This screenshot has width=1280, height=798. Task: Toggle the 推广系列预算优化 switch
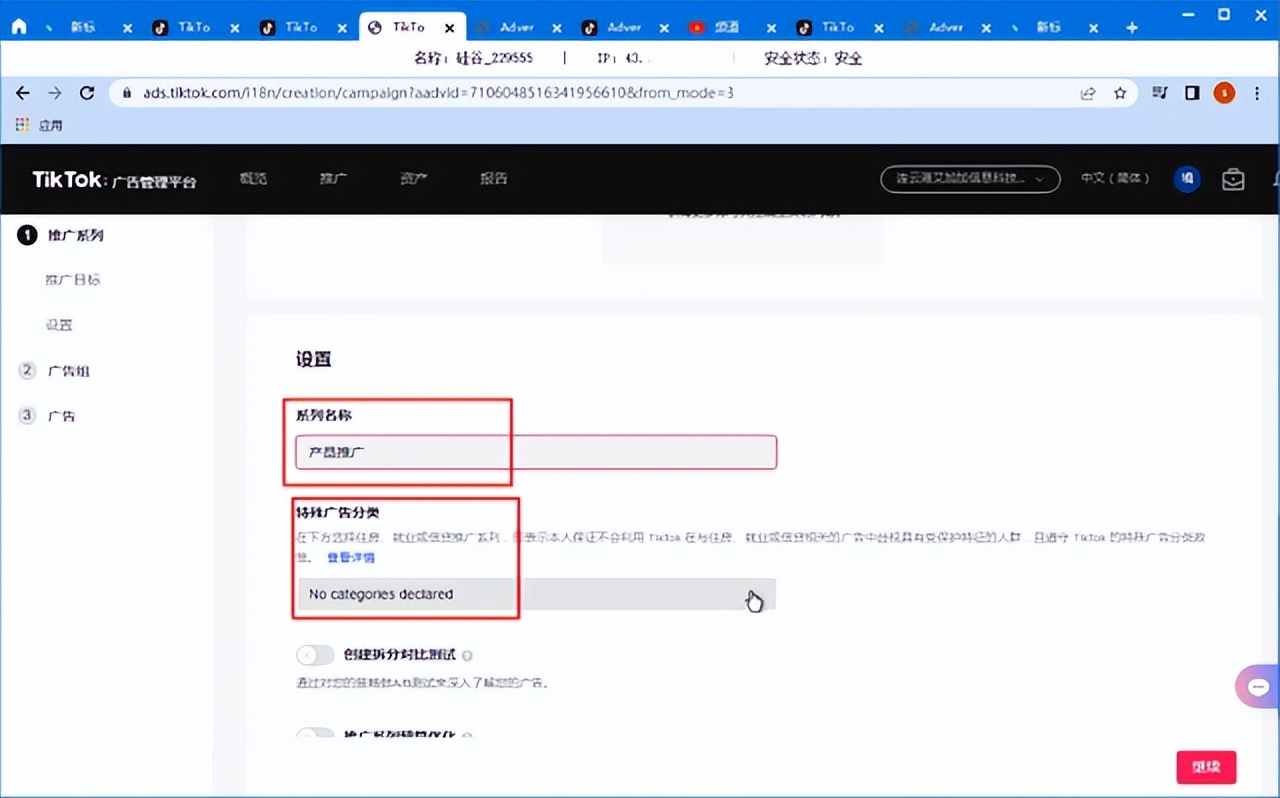pyautogui.click(x=315, y=735)
